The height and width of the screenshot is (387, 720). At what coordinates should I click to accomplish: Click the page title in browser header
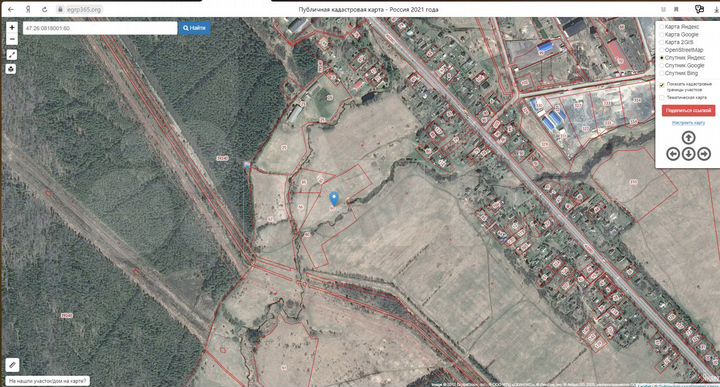pos(368,9)
